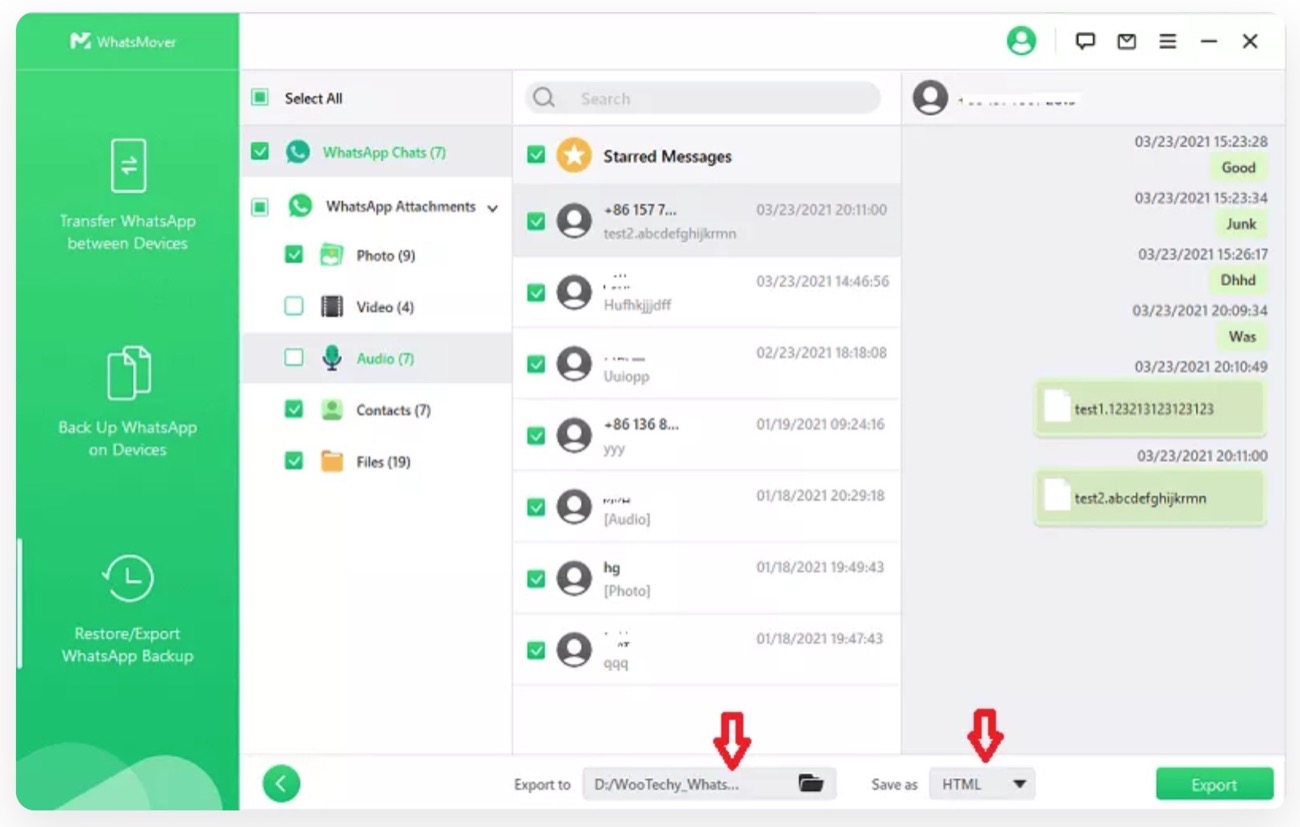Open the user account profile icon

(1021, 41)
